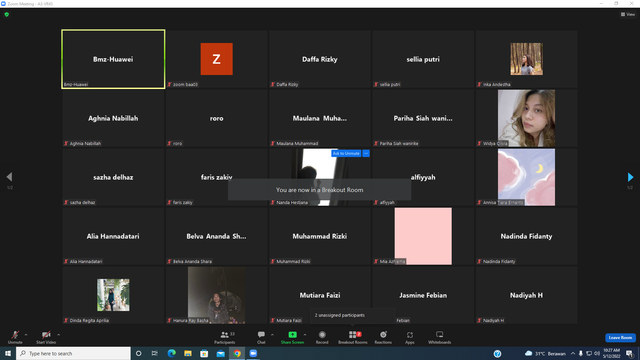640x360 pixels.
Task: Open Mail app from taskbar
Action: click(221, 353)
